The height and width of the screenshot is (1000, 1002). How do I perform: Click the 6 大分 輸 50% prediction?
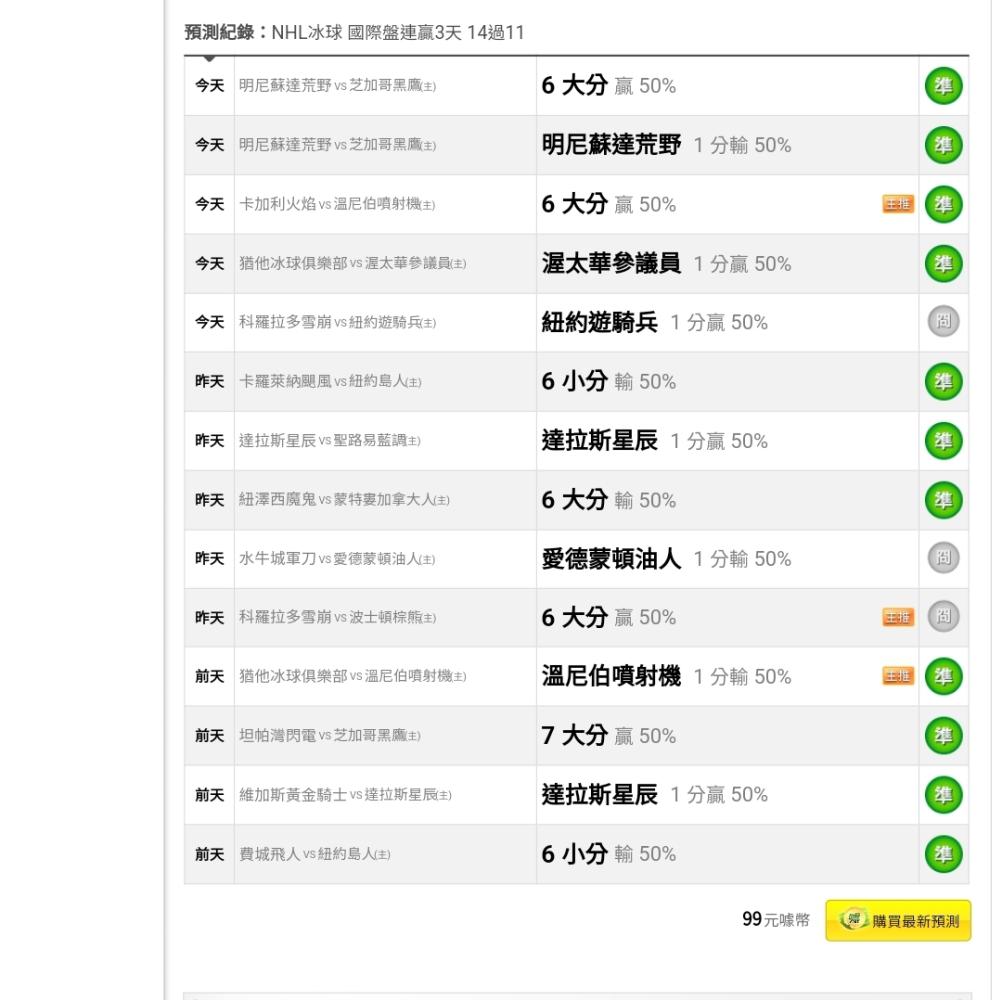point(608,500)
